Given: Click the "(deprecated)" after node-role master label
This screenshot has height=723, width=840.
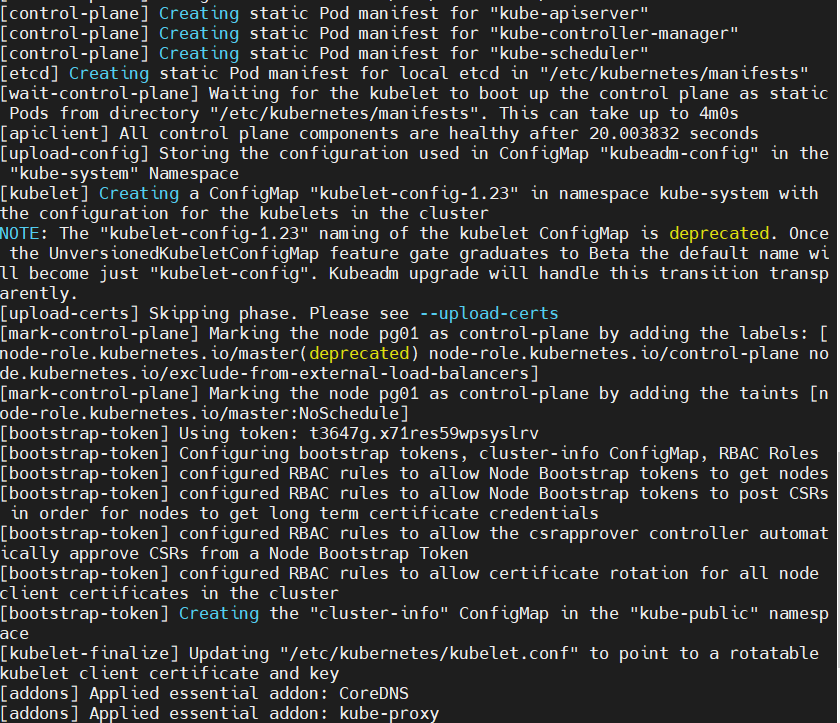Looking at the screenshot, I should coord(359,353).
